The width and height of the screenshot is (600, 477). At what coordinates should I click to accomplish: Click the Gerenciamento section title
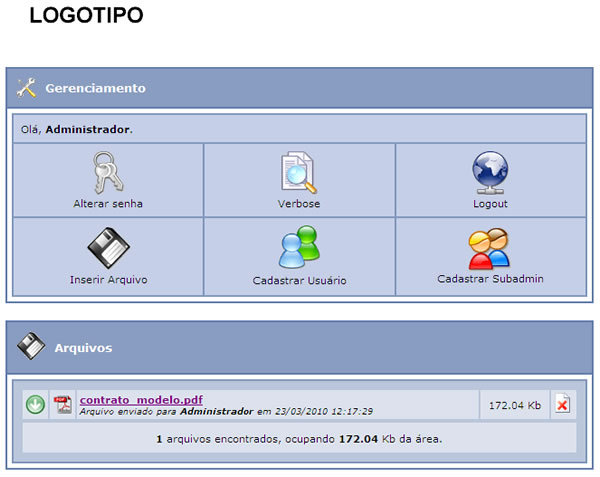pyautogui.click(x=96, y=88)
